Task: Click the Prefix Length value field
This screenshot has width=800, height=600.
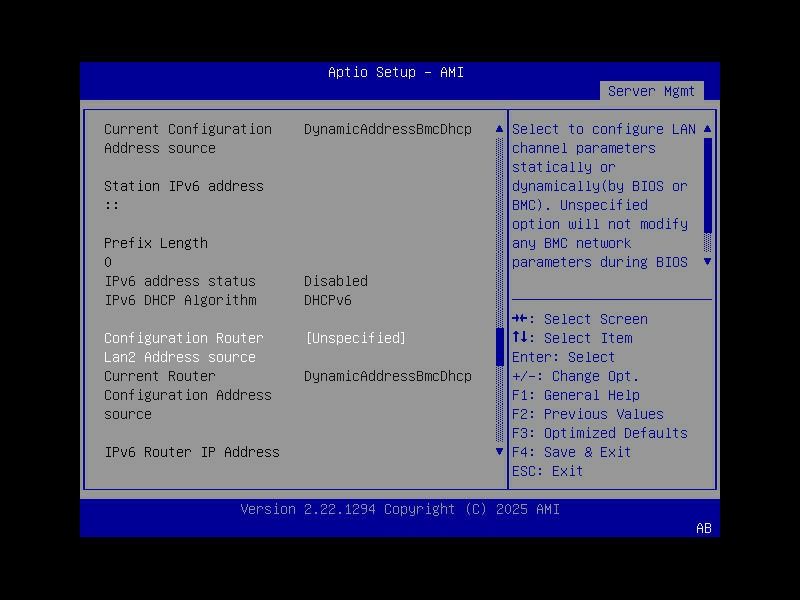Action: pos(106,261)
